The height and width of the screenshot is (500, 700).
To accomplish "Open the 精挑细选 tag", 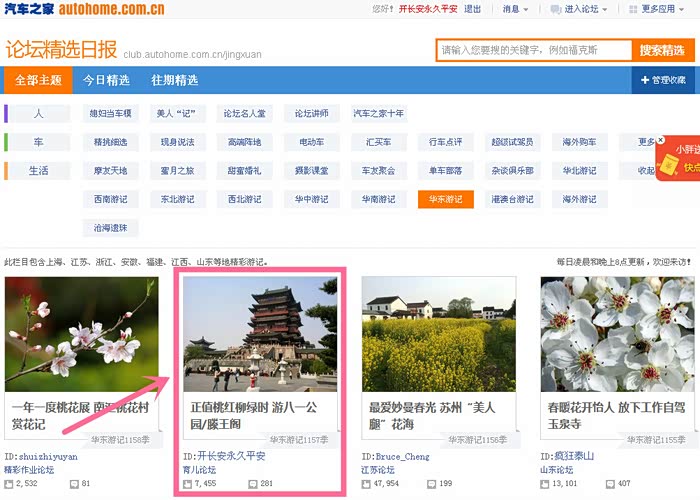I will point(111,142).
